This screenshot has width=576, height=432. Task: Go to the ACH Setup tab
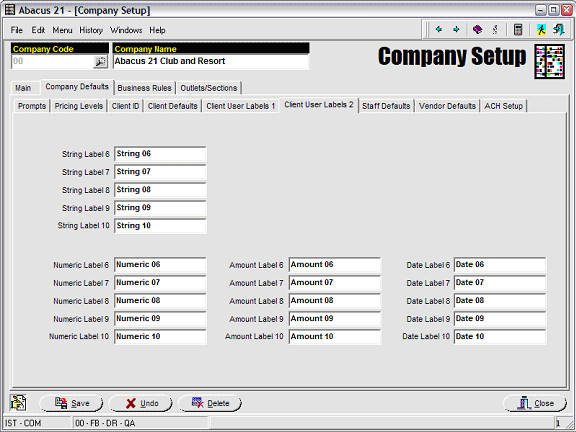503,106
